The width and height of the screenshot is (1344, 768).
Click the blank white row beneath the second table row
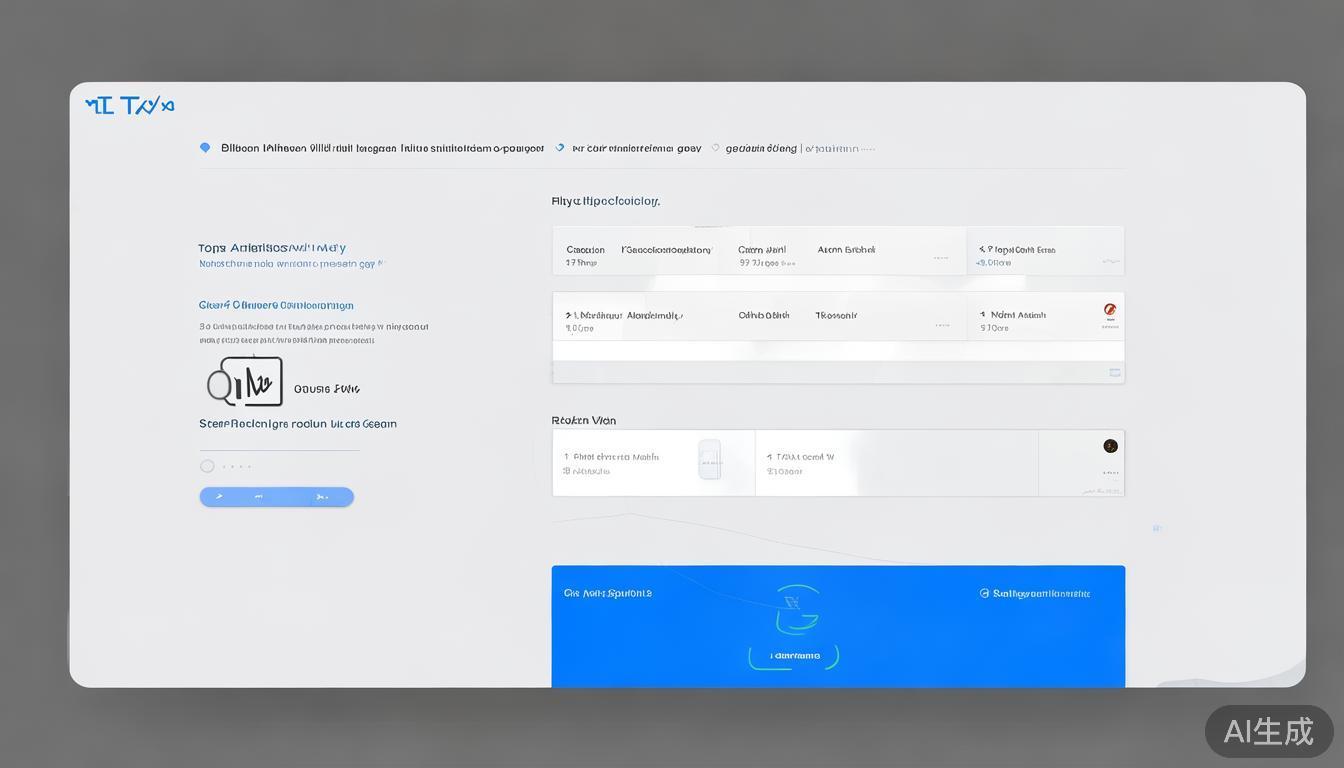pyautogui.click(x=838, y=351)
